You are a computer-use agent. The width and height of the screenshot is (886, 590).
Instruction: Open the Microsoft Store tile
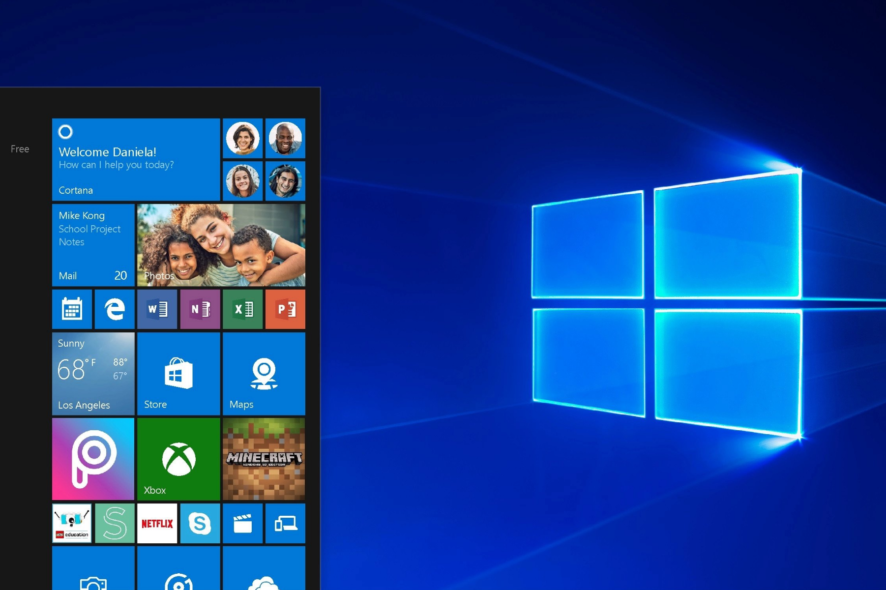coord(179,374)
